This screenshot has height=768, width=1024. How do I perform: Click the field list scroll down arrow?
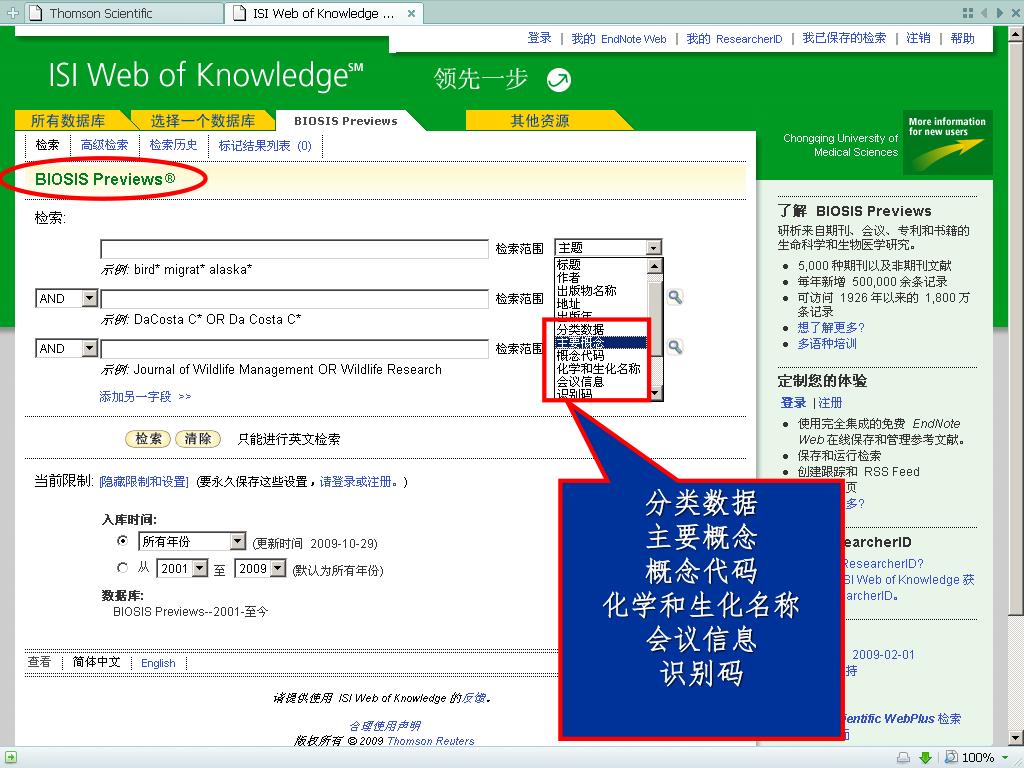pos(655,392)
